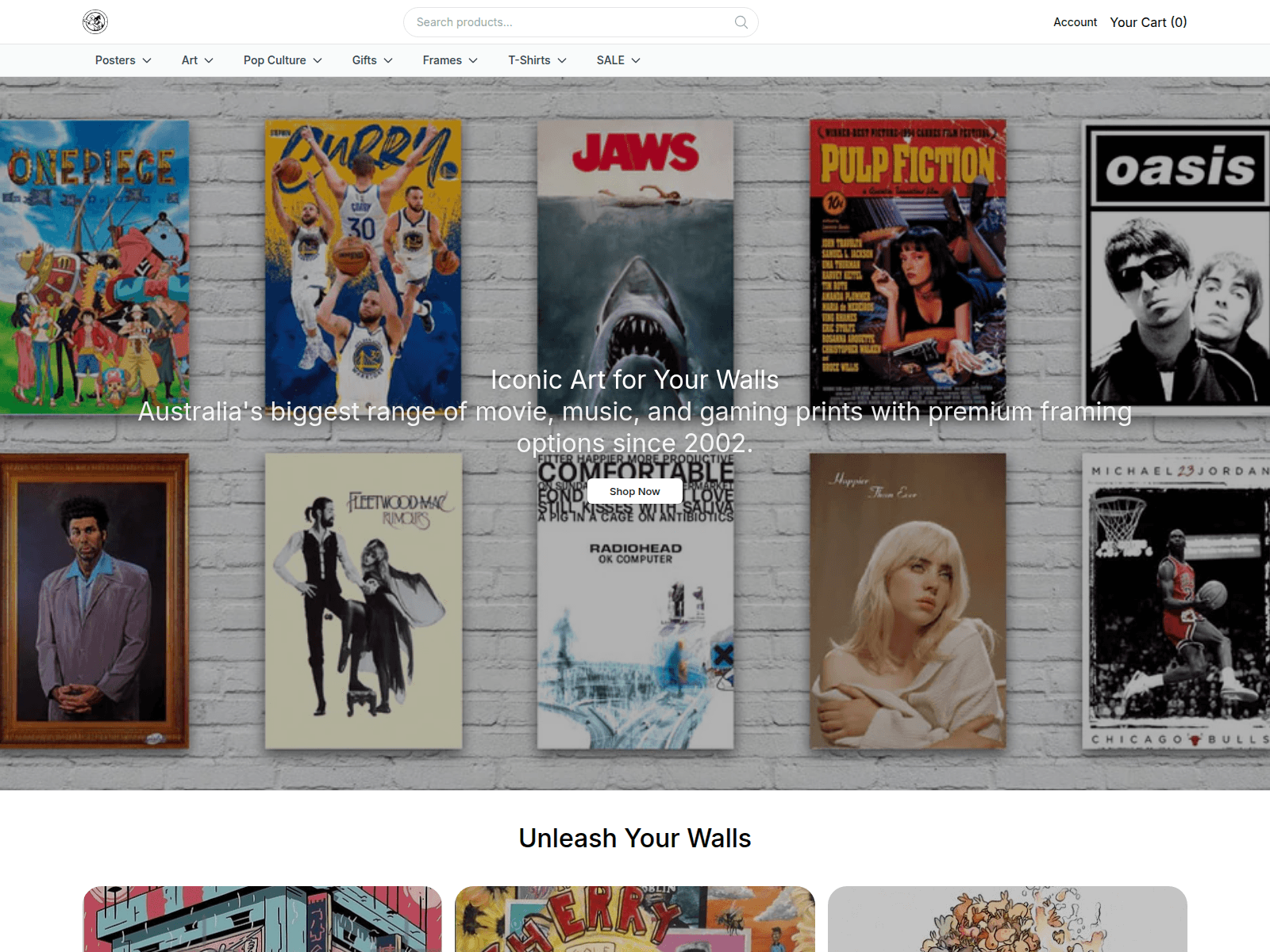
Task: Open Your Cart (0)
Action: coord(1148,22)
